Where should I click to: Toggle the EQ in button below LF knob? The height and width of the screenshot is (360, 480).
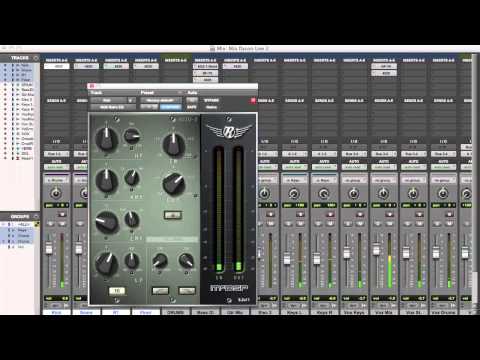click(117, 291)
